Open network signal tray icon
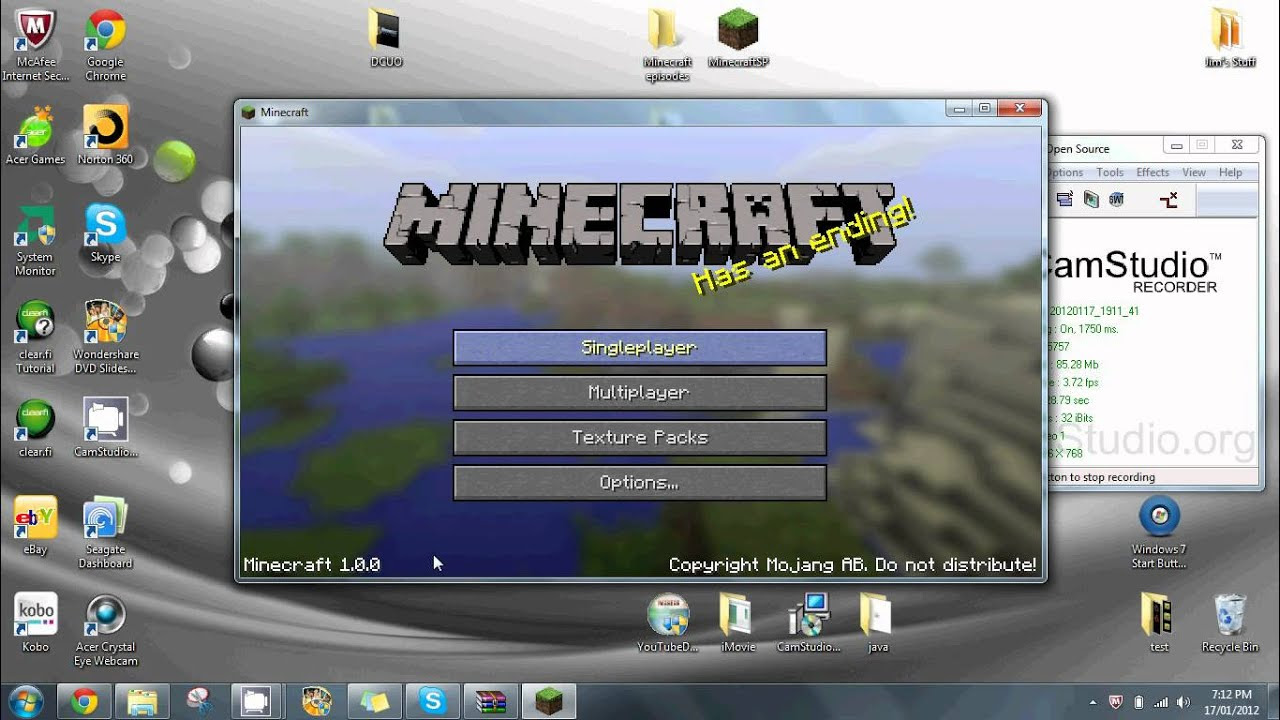1280x720 pixels. pos(1161,702)
